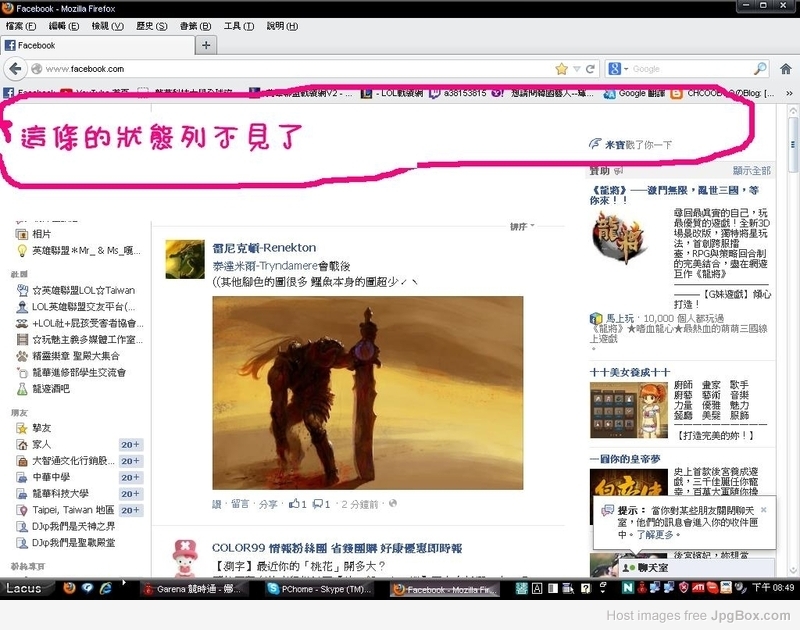The image size is (800, 630).
Task: Reload the page using the refresh icon
Action: (x=591, y=69)
